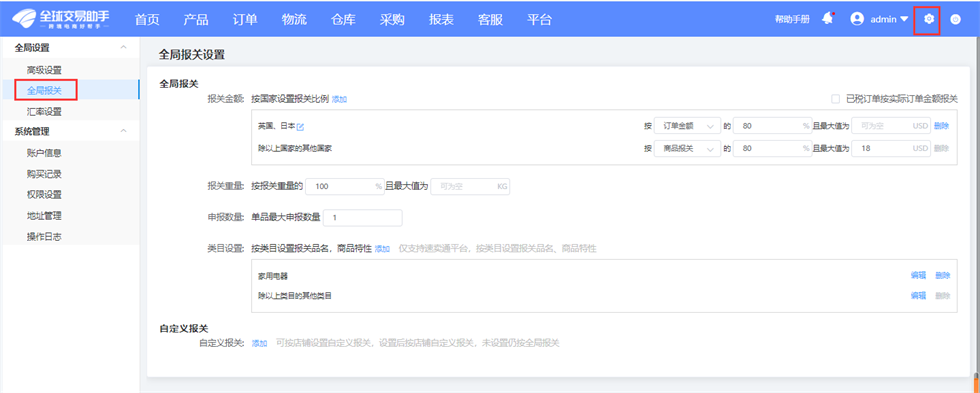Click the edit icon beside 英国、日本

[x=300, y=127]
